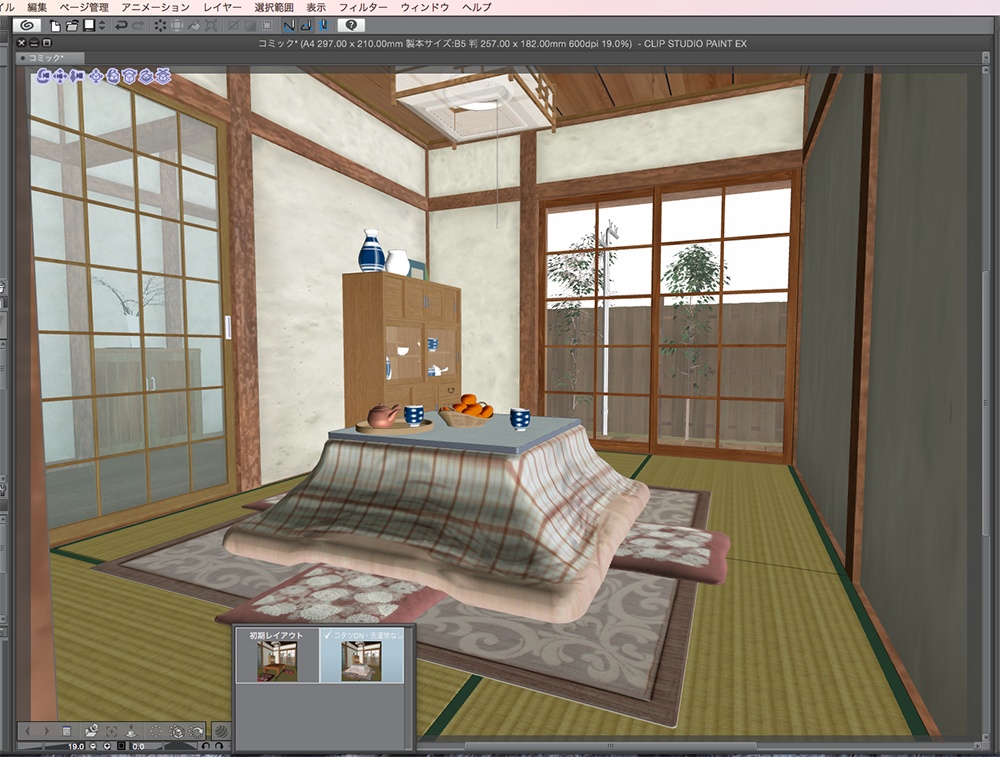Select the rotate 3D object icon
This screenshot has width=1000, height=757.
tap(113, 77)
